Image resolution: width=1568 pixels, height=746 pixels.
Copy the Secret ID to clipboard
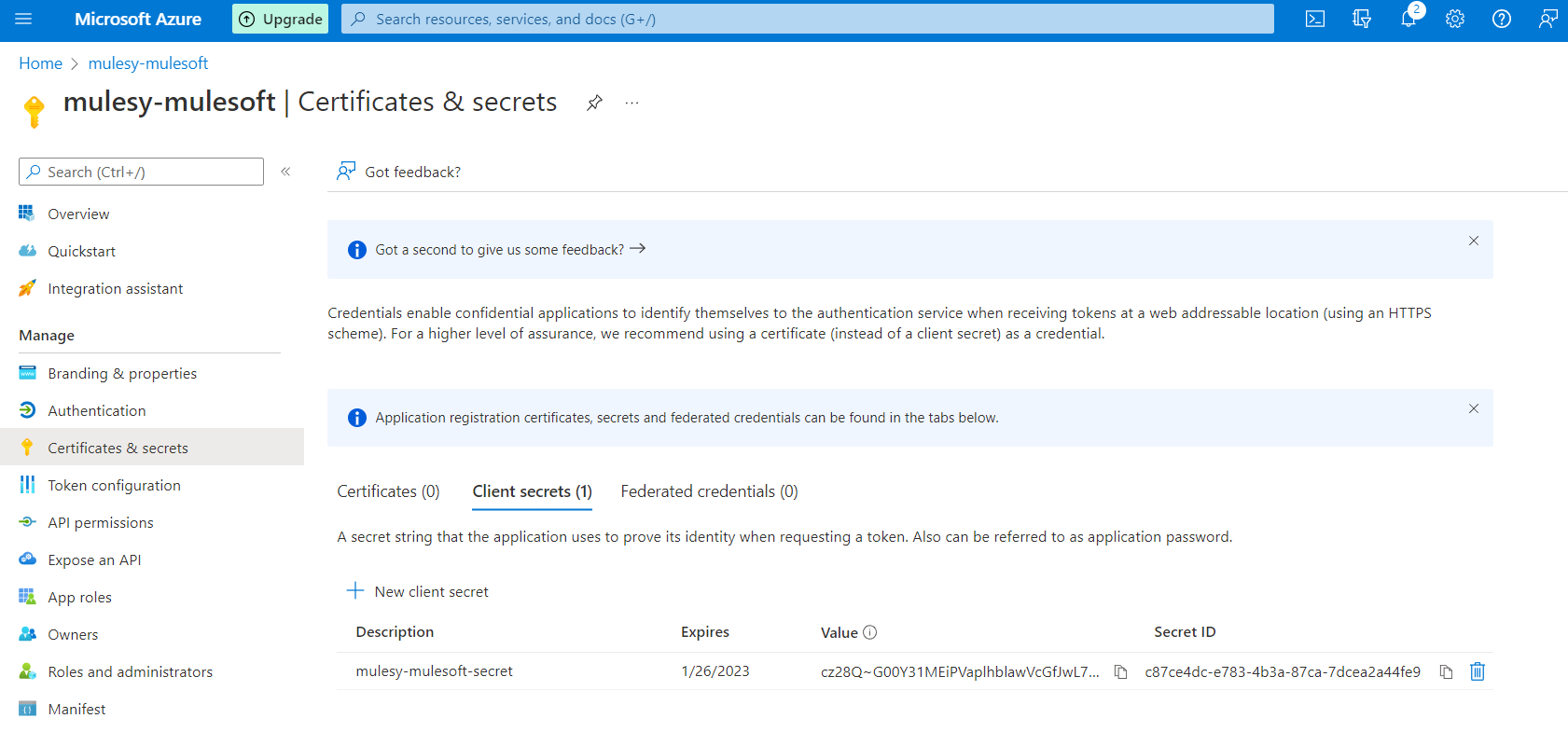click(x=1446, y=671)
